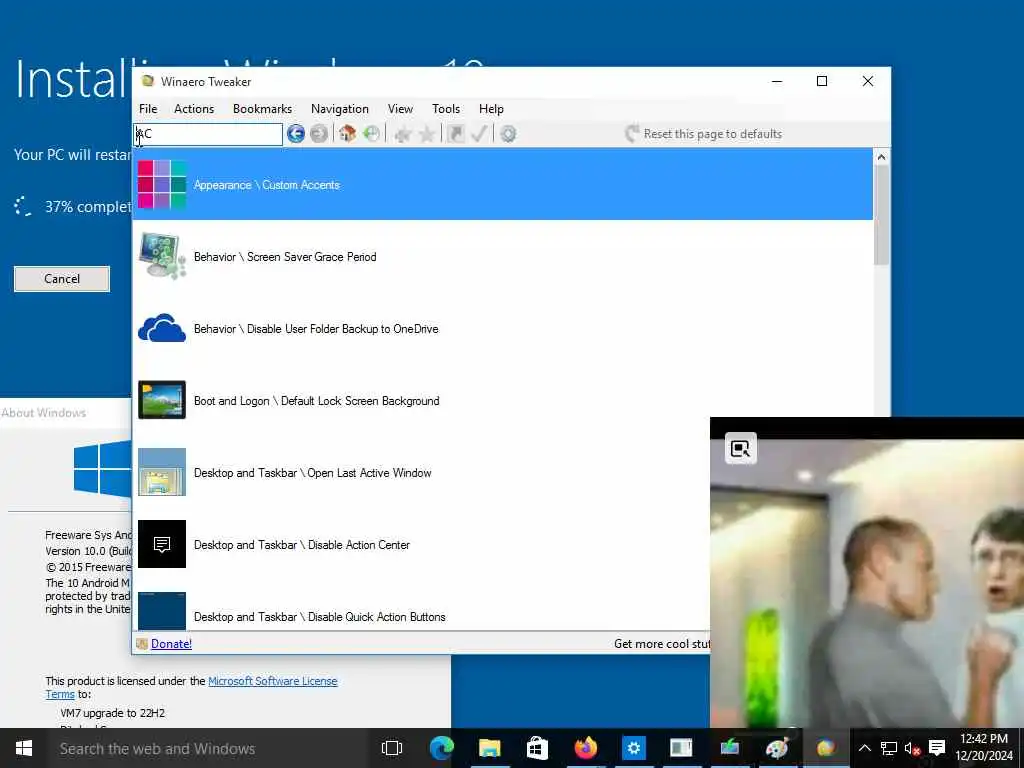1024x768 pixels.
Task: Cancel the Windows installation
Action: [62, 279]
